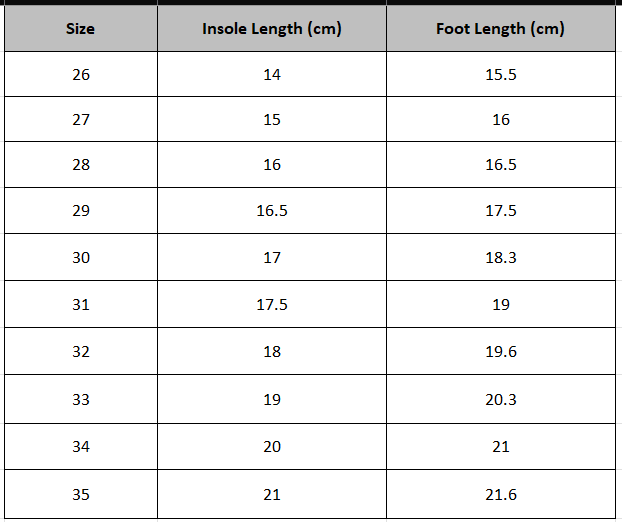622x522 pixels.
Task: Select foot length 15.5 cell
Action: pos(501,75)
